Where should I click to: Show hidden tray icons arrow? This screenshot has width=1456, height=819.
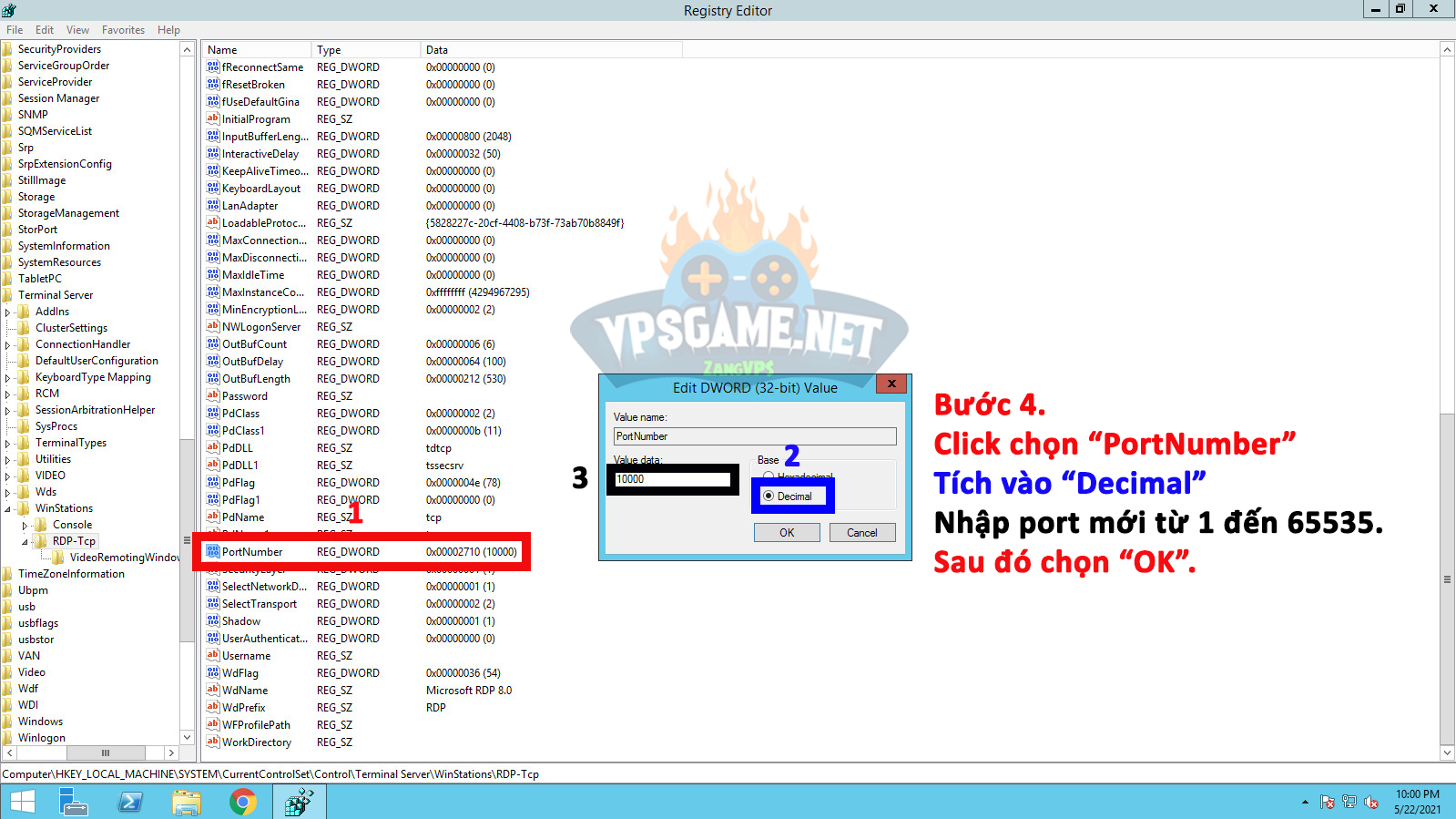click(x=1305, y=803)
